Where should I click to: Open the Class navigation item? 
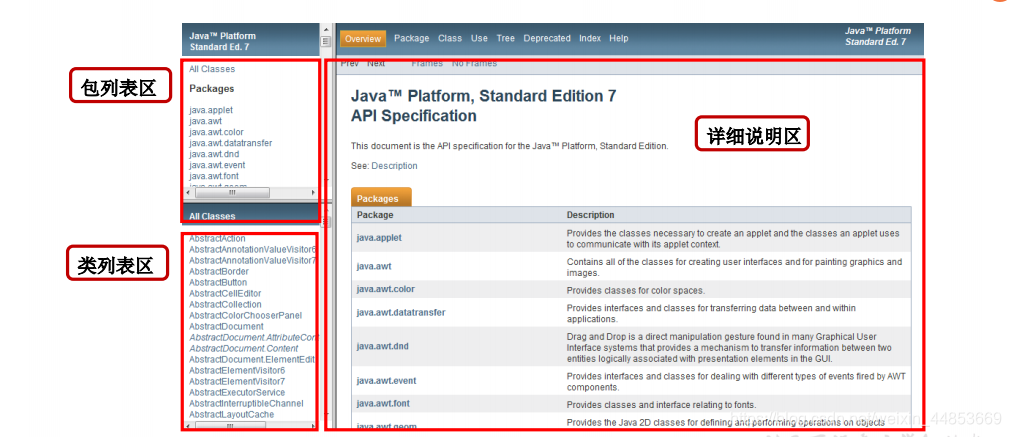[450, 39]
